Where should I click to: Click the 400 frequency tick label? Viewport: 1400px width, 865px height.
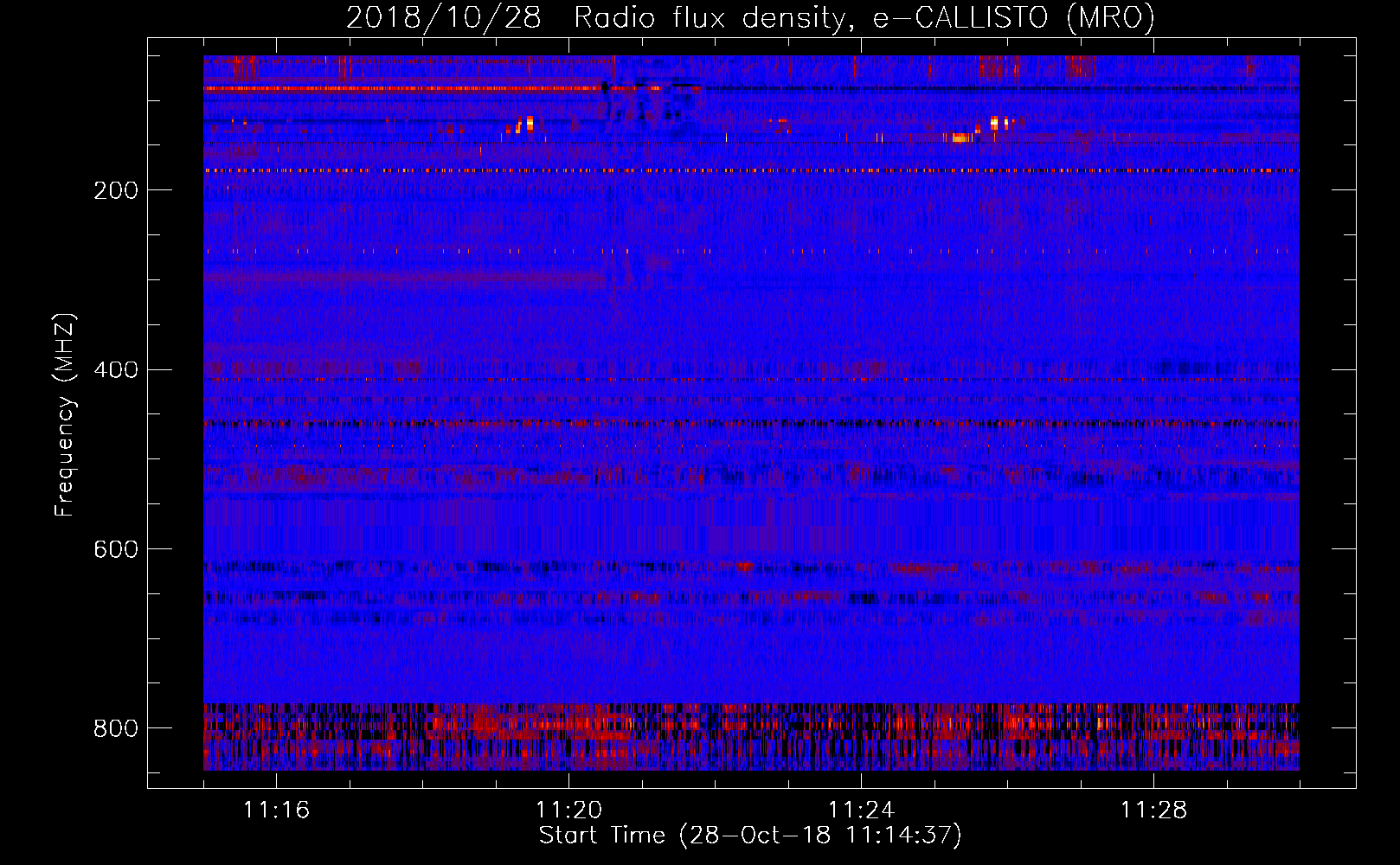pos(116,370)
